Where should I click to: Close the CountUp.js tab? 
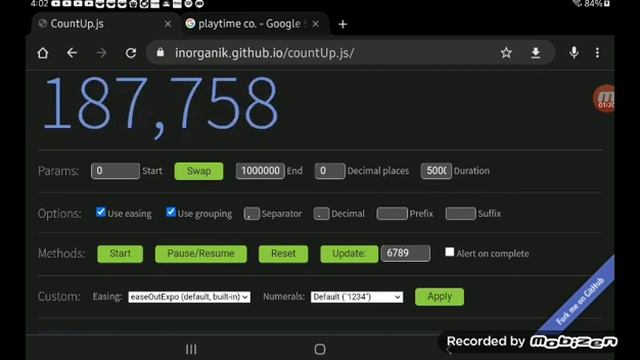tap(168, 24)
